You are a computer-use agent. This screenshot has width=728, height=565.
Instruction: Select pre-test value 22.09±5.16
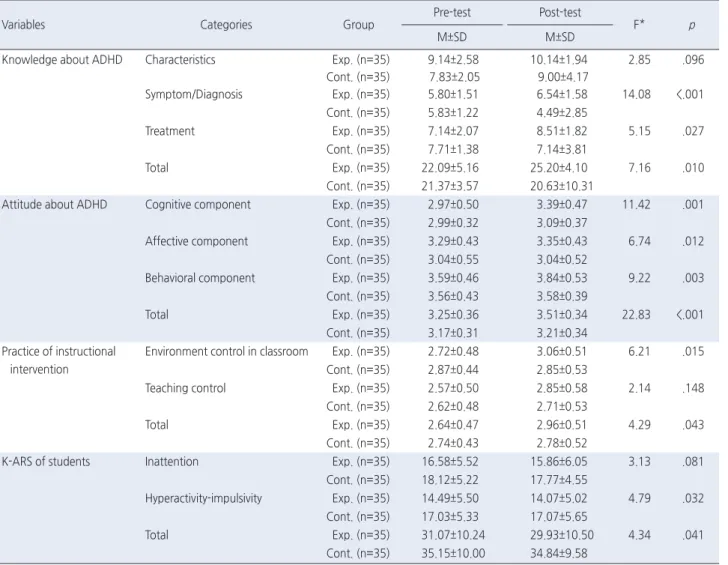point(450,168)
